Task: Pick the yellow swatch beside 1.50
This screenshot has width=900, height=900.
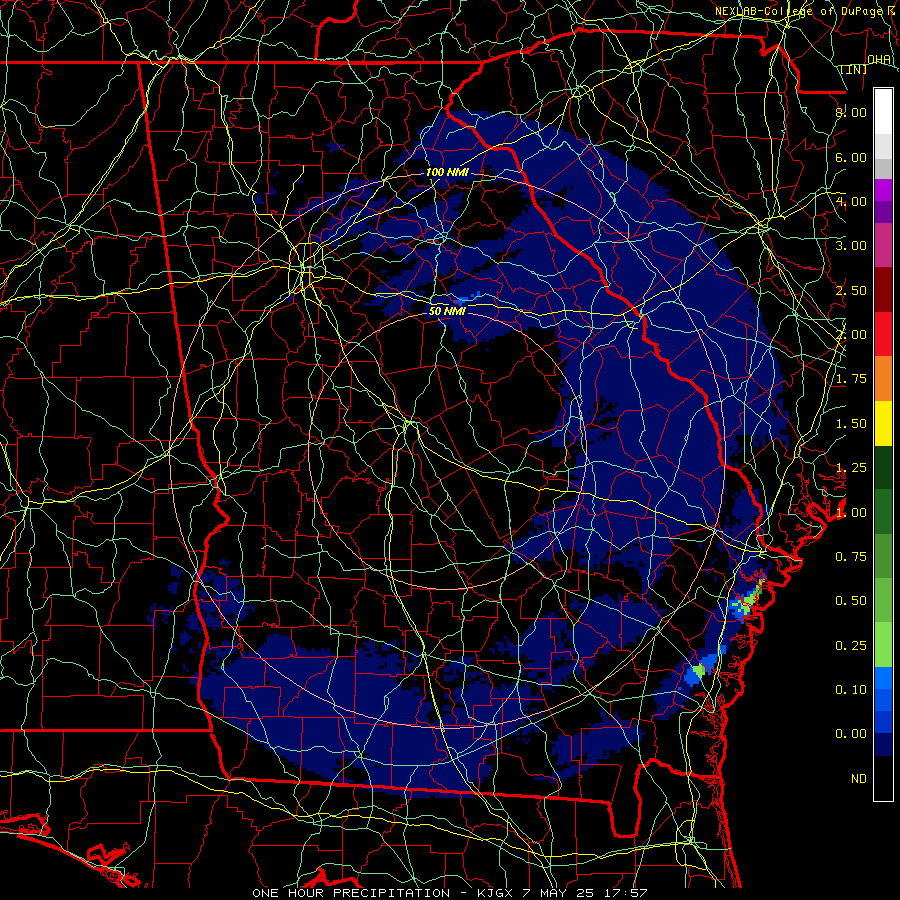Action: pos(883,423)
